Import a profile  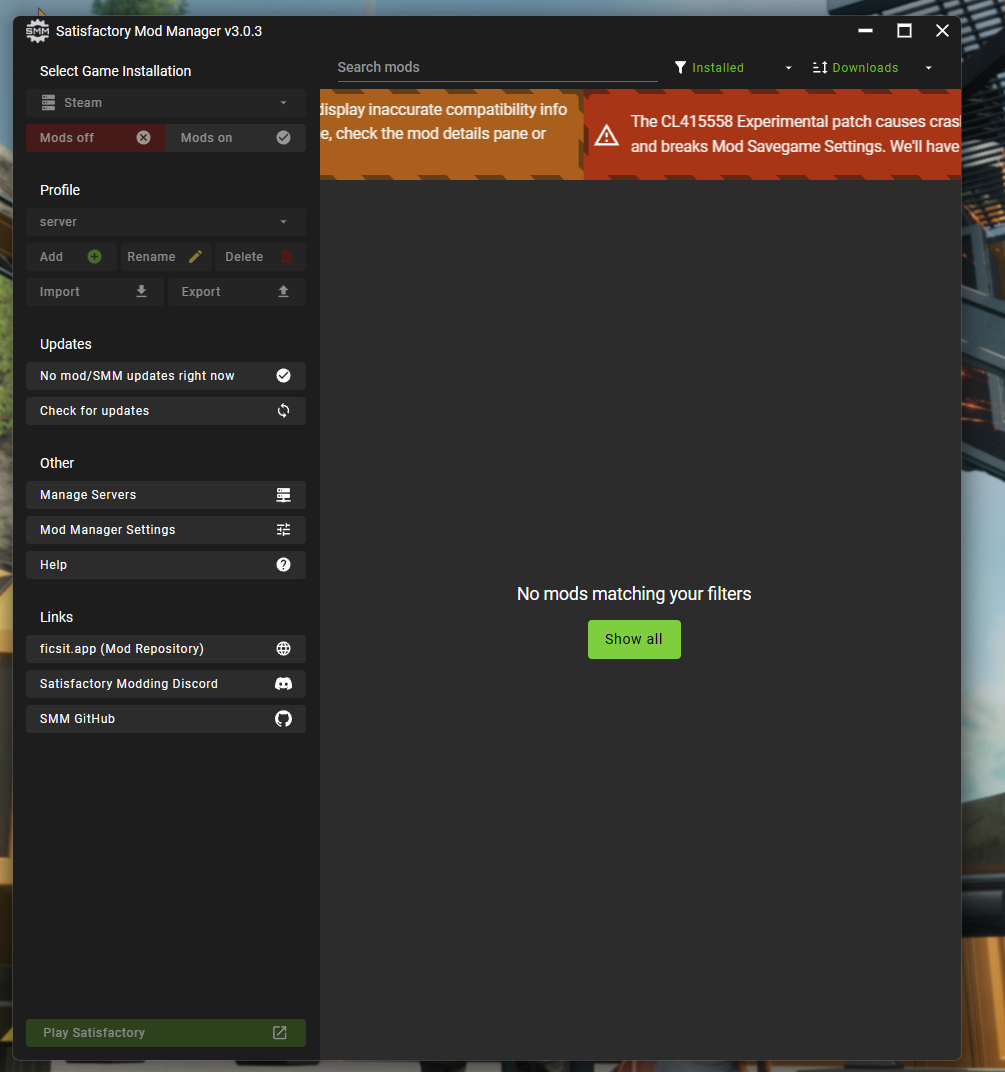click(94, 291)
